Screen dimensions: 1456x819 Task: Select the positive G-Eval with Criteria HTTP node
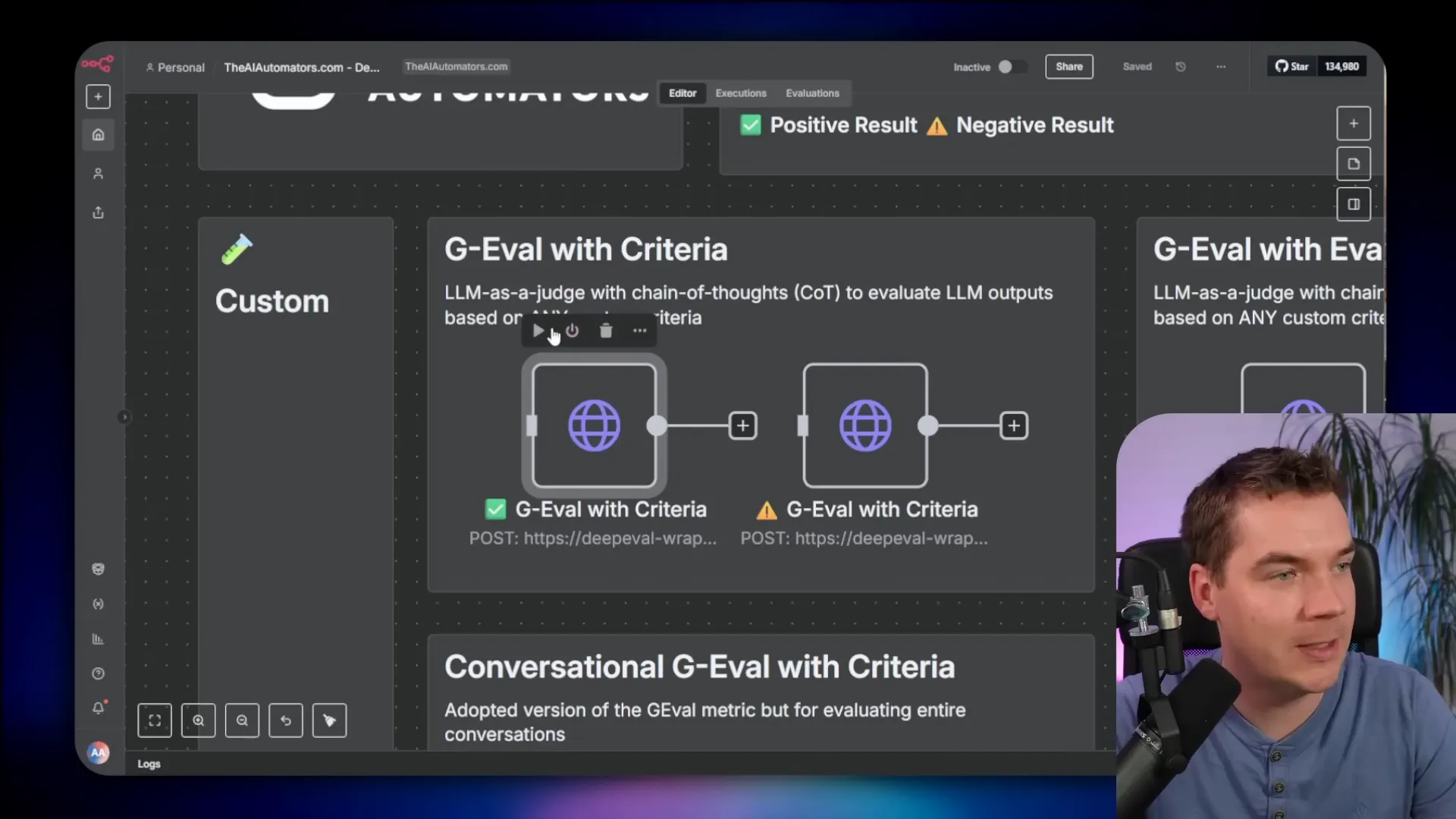coord(595,425)
